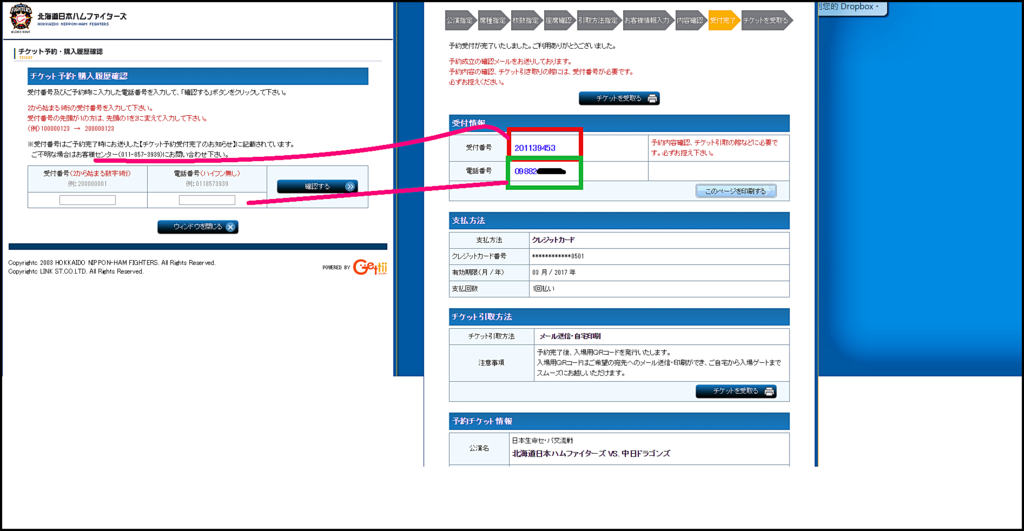Select the 席種指定 step in progress bar
Image resolution: width=1024 pixels, height=531 pixels.
click(x=492, y=20)
